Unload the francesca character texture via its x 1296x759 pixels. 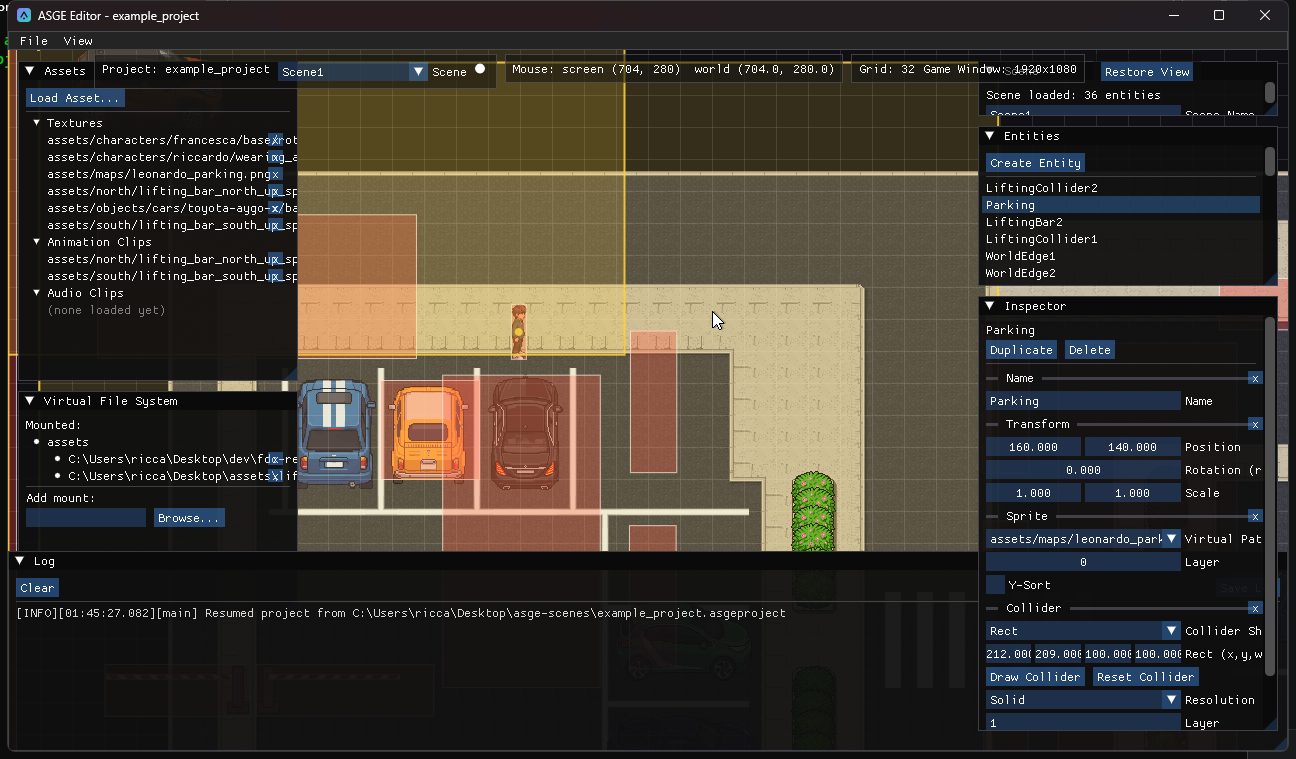(x=276, y=140)
